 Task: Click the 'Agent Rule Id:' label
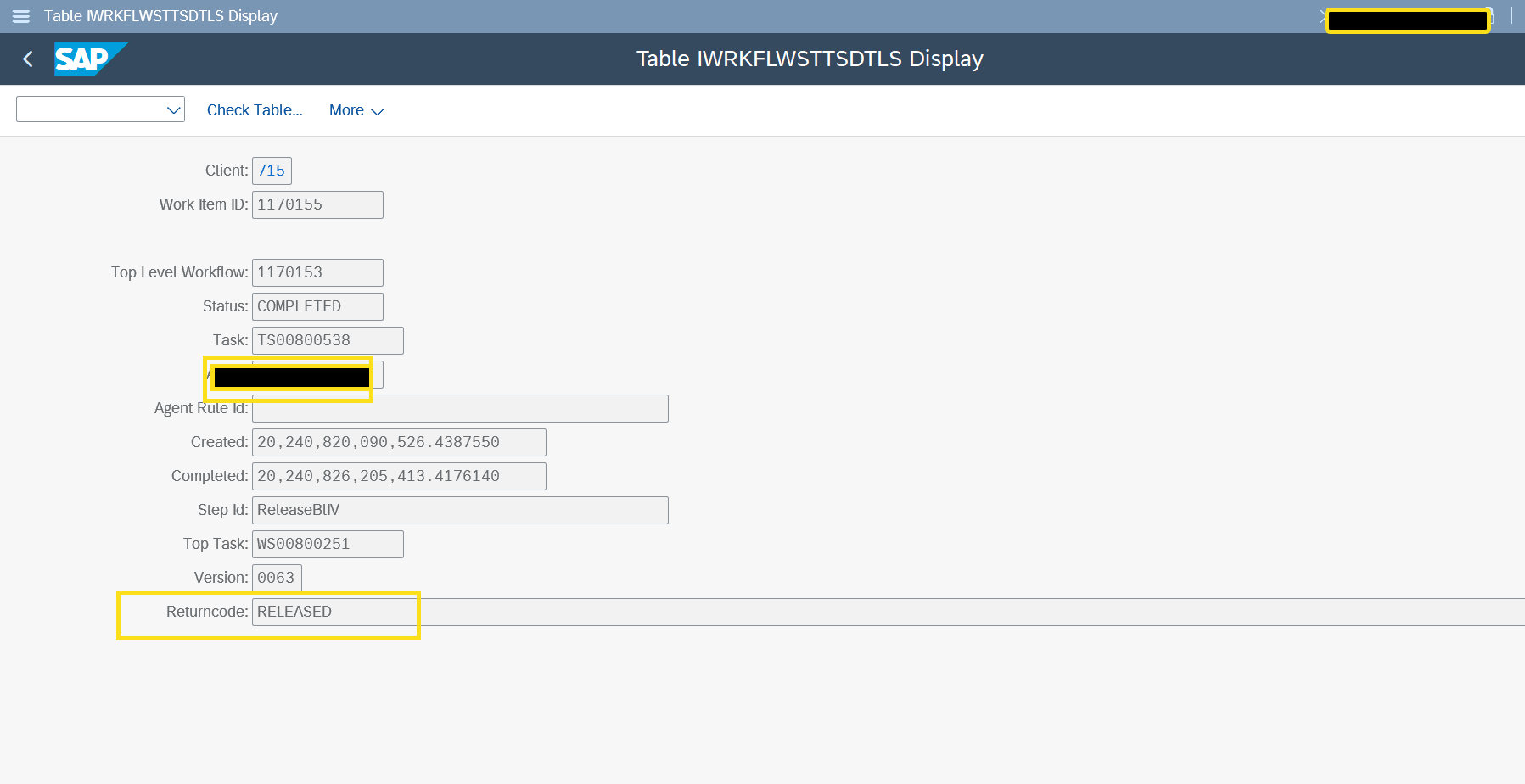pyautogui.click(x=201, y=408)
